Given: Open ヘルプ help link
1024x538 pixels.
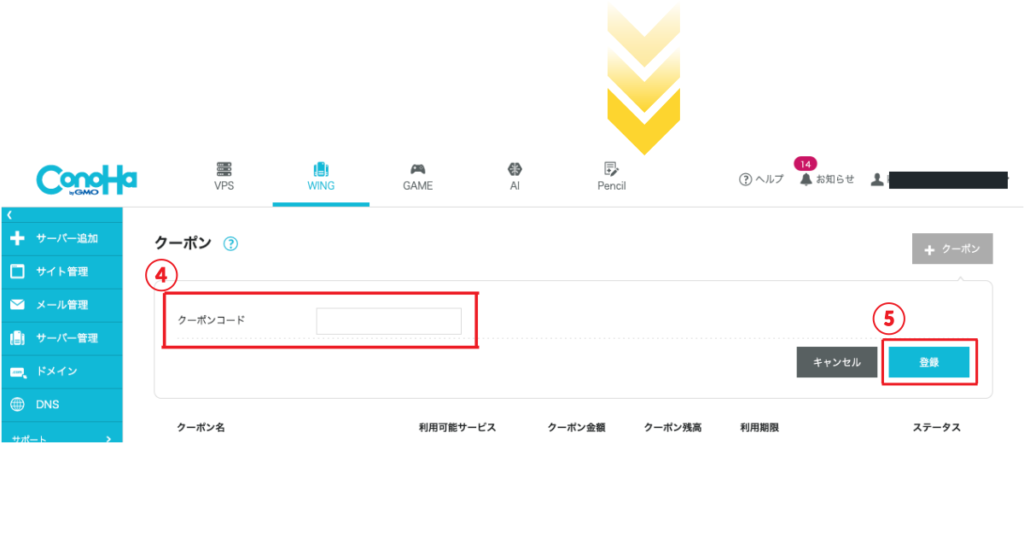Looking at the screenshot, I should tap(761, 179).
